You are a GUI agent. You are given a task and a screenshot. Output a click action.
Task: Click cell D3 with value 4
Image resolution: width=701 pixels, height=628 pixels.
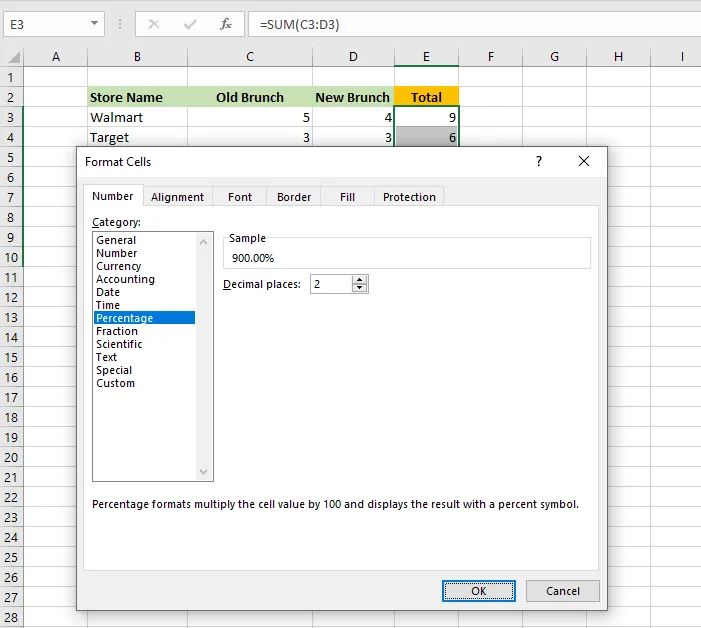pos(353,117)
